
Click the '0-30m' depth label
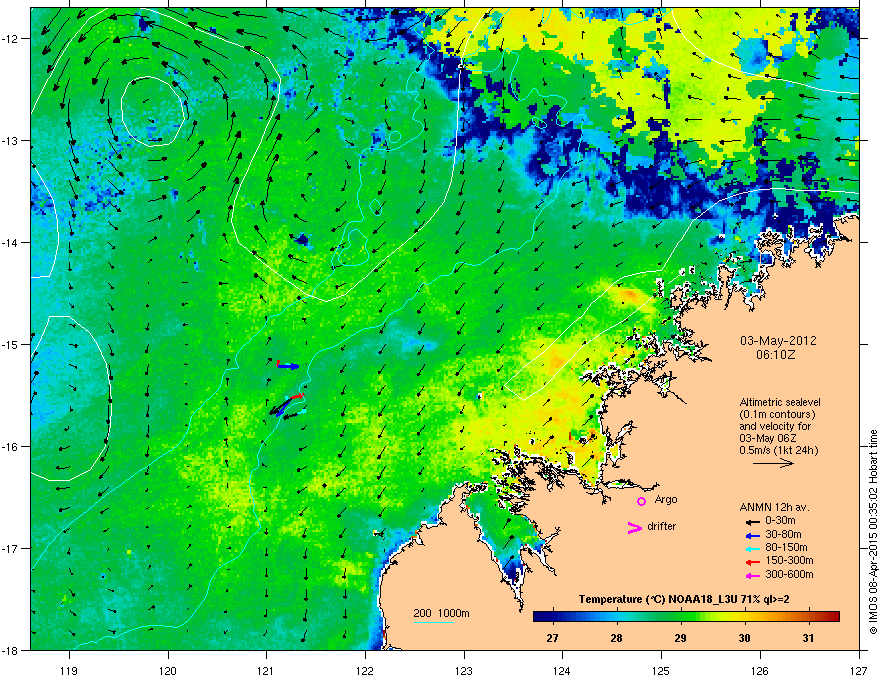coord(781,521)
